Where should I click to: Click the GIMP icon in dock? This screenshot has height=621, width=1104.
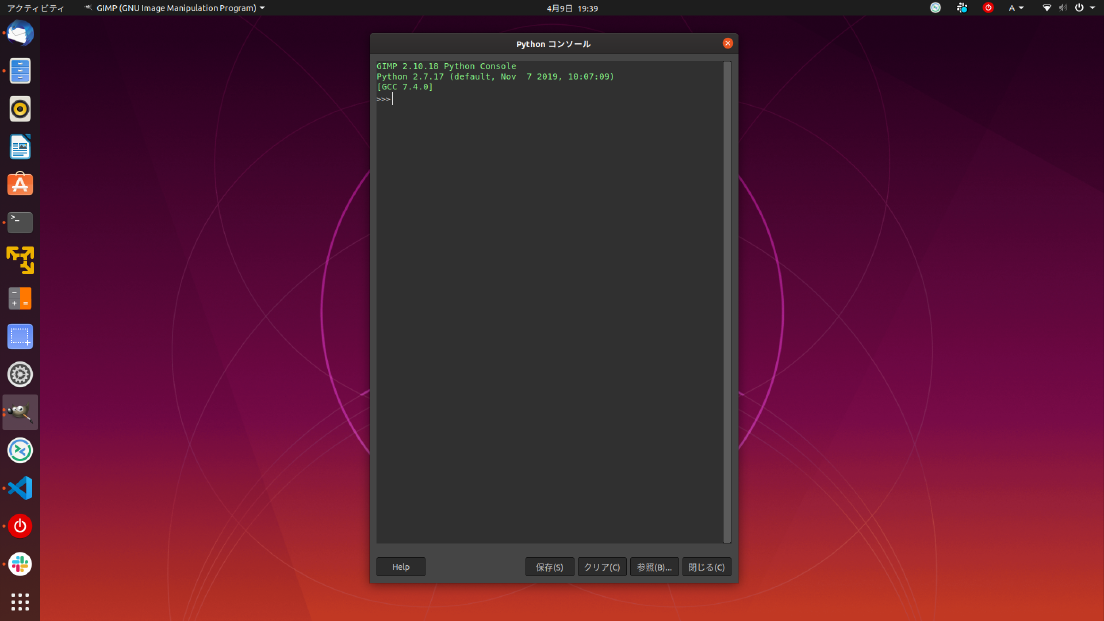(20, 413)
